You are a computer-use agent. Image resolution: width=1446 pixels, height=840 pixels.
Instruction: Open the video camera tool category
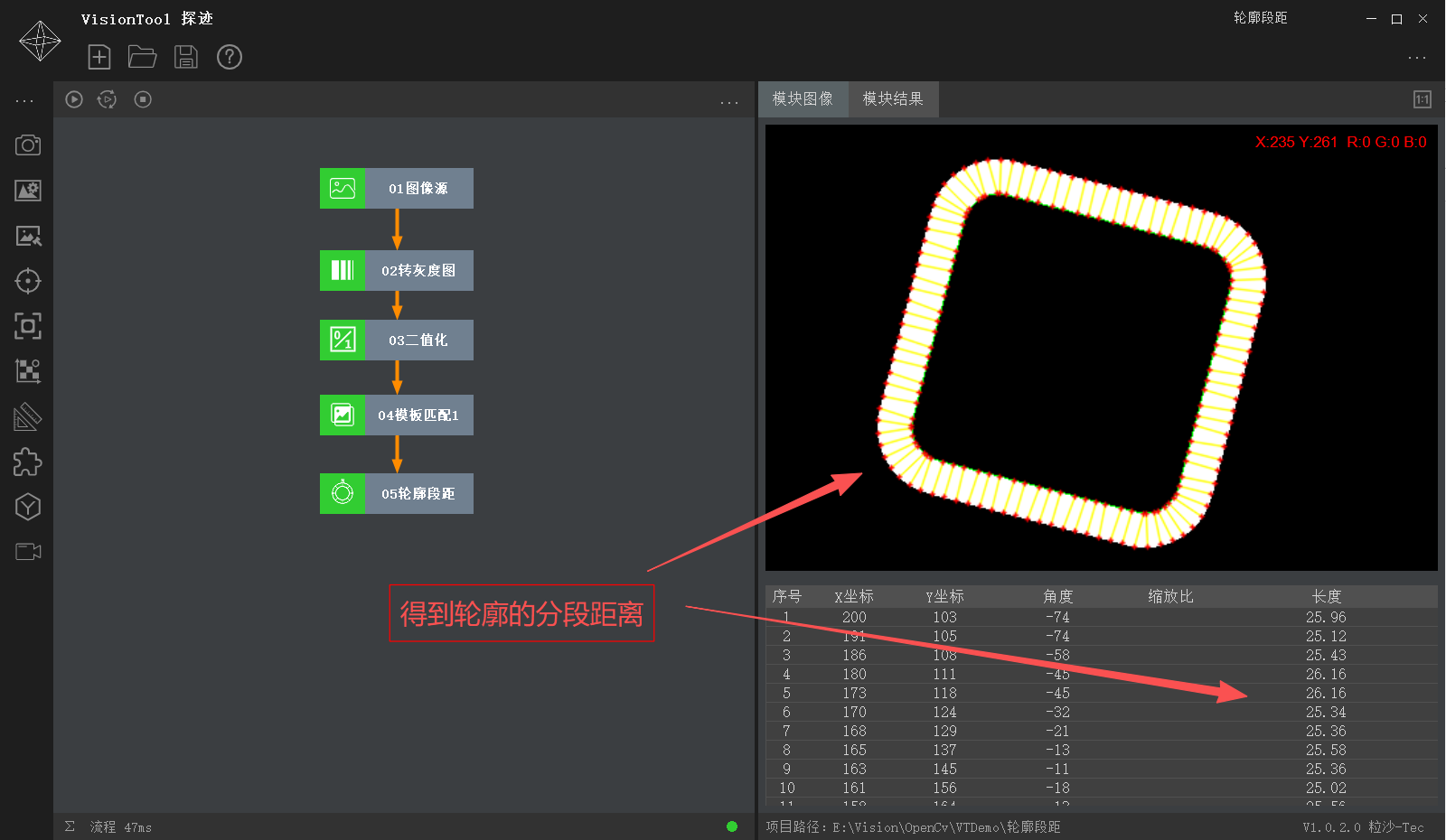(28, 552)
